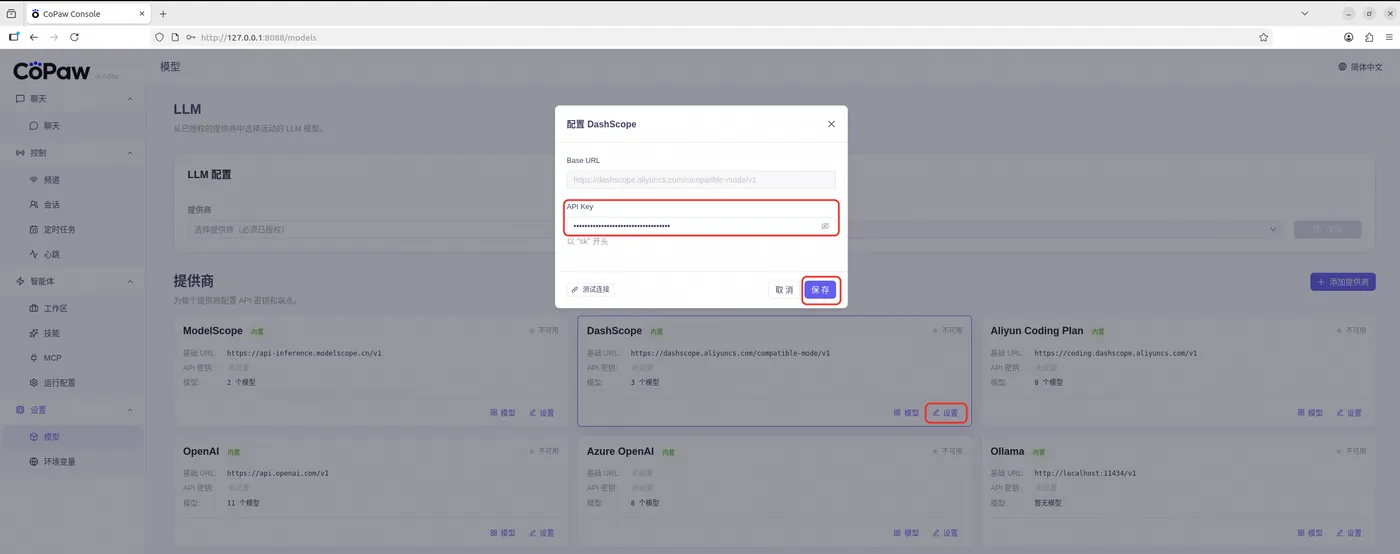Click the 测试连接 button
Screen dimensions: 1400x554
point(590,289)
